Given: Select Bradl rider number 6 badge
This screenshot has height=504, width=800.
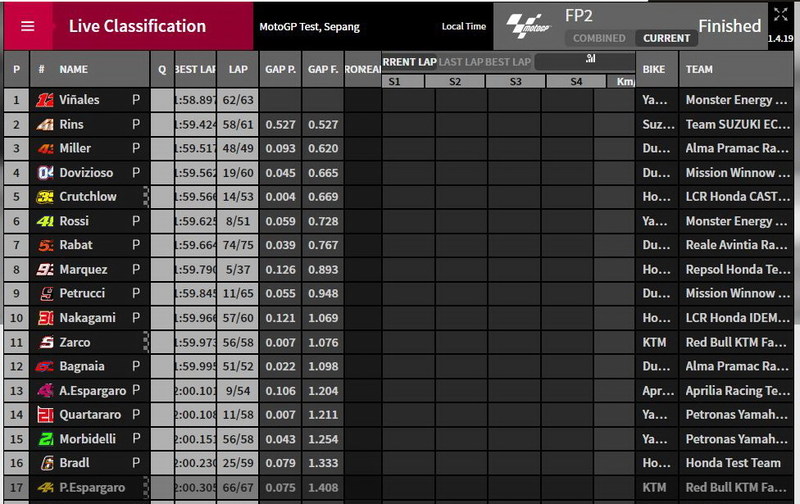Looking at the screenshot, I should (x=47, y=463).
